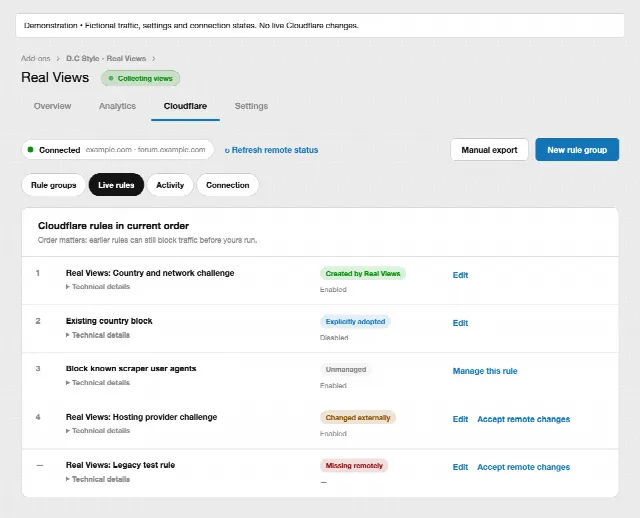Click the Manual export button
The image size is (640, 518).
(x=489, y=150)
